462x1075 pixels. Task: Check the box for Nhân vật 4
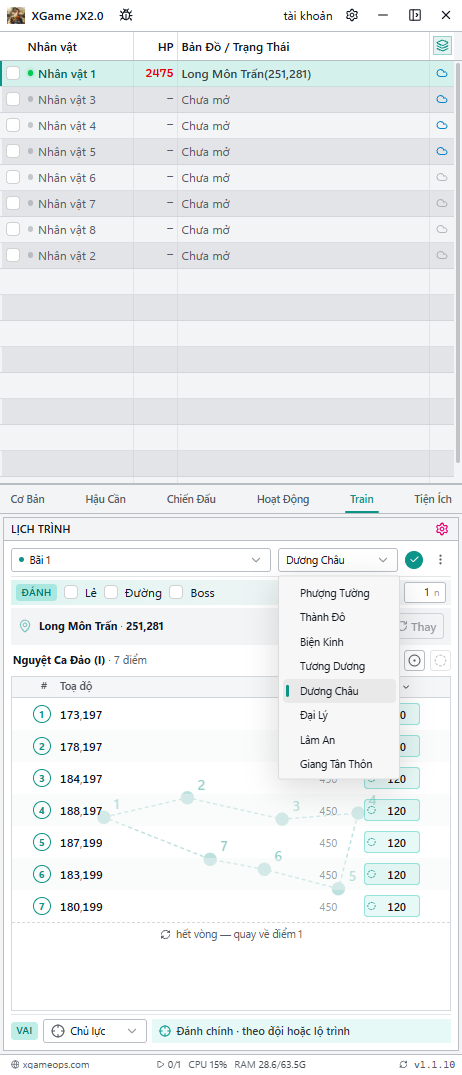13,125
